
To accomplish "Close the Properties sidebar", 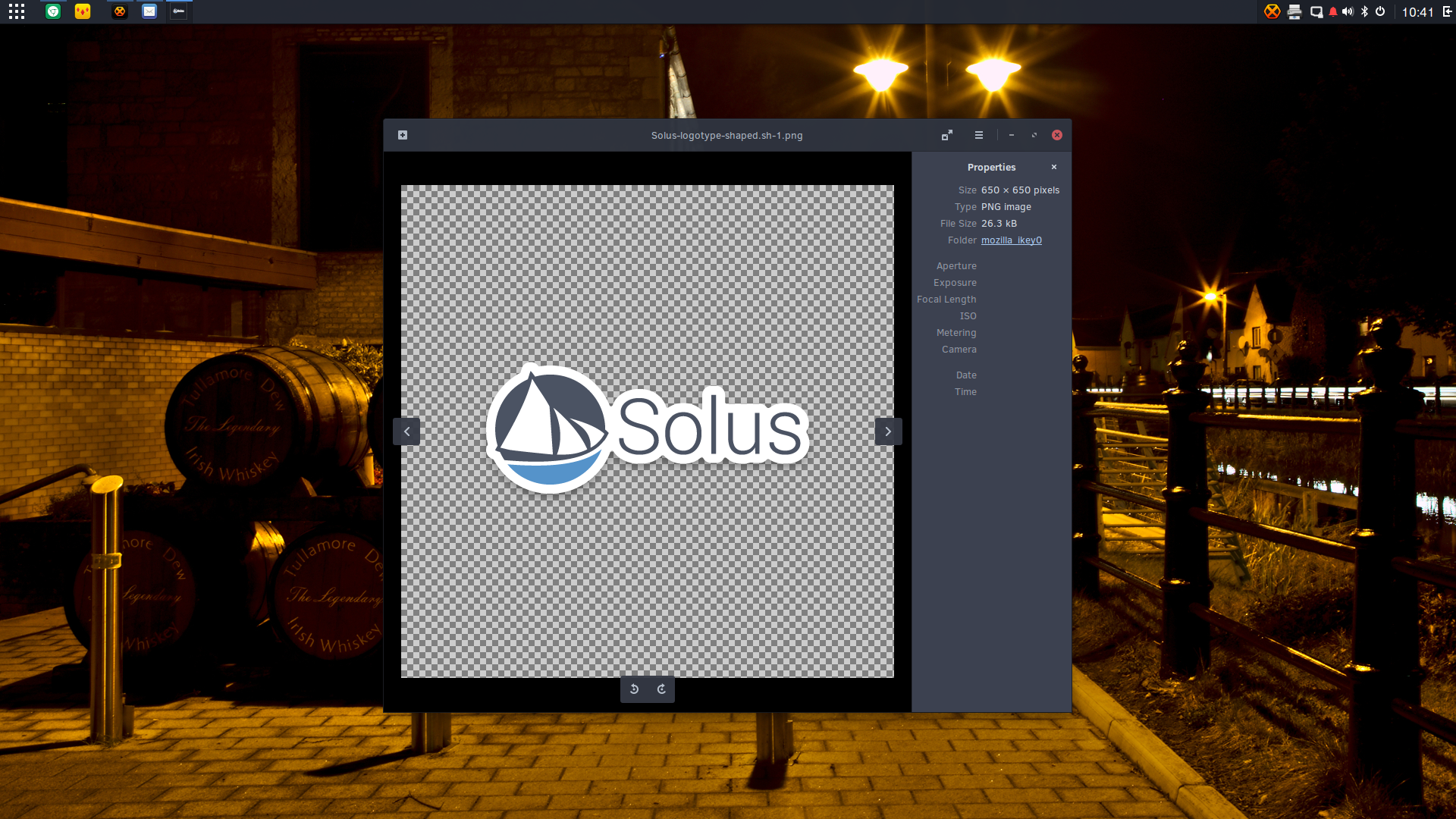I will coord(1054,167).
